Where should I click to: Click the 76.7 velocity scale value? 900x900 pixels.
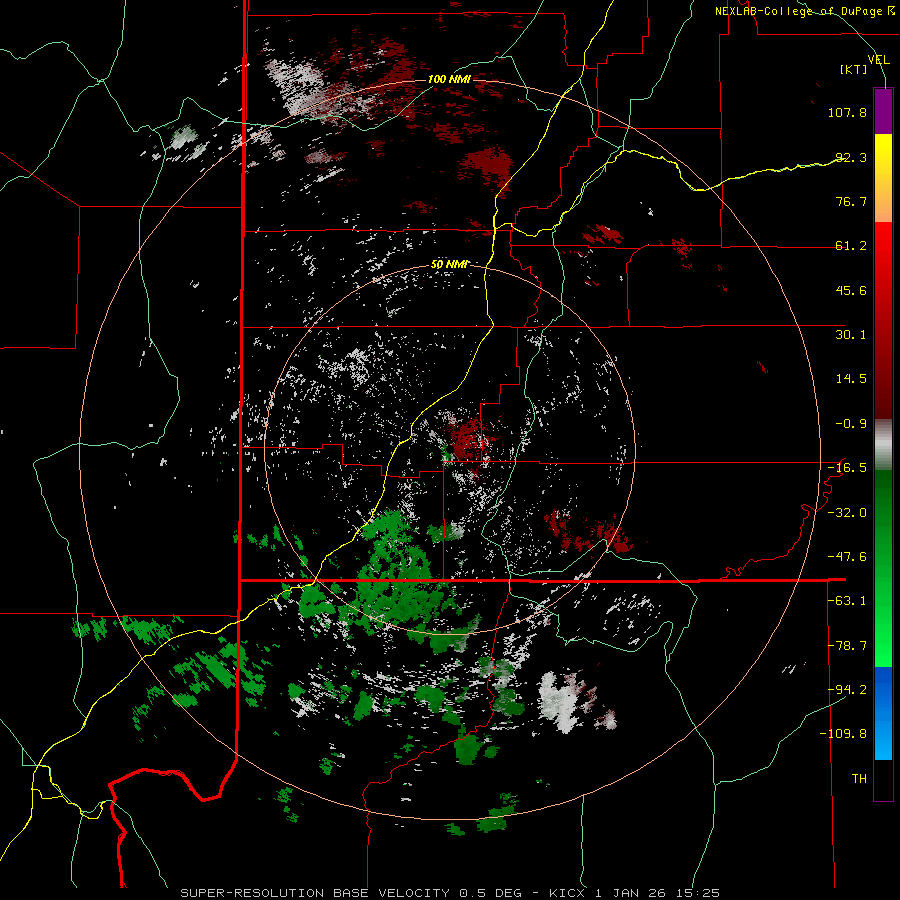tap(851, 201)
